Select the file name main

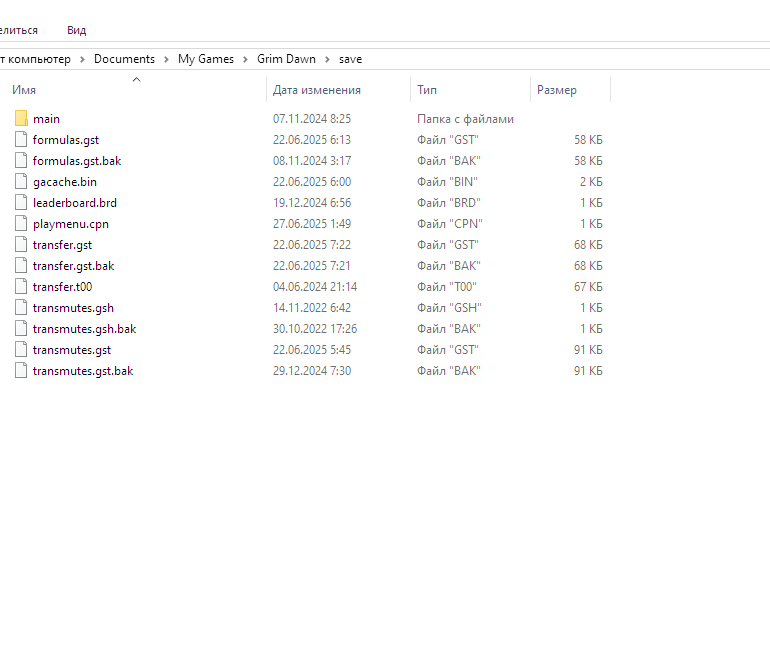(x=46, y=119)
